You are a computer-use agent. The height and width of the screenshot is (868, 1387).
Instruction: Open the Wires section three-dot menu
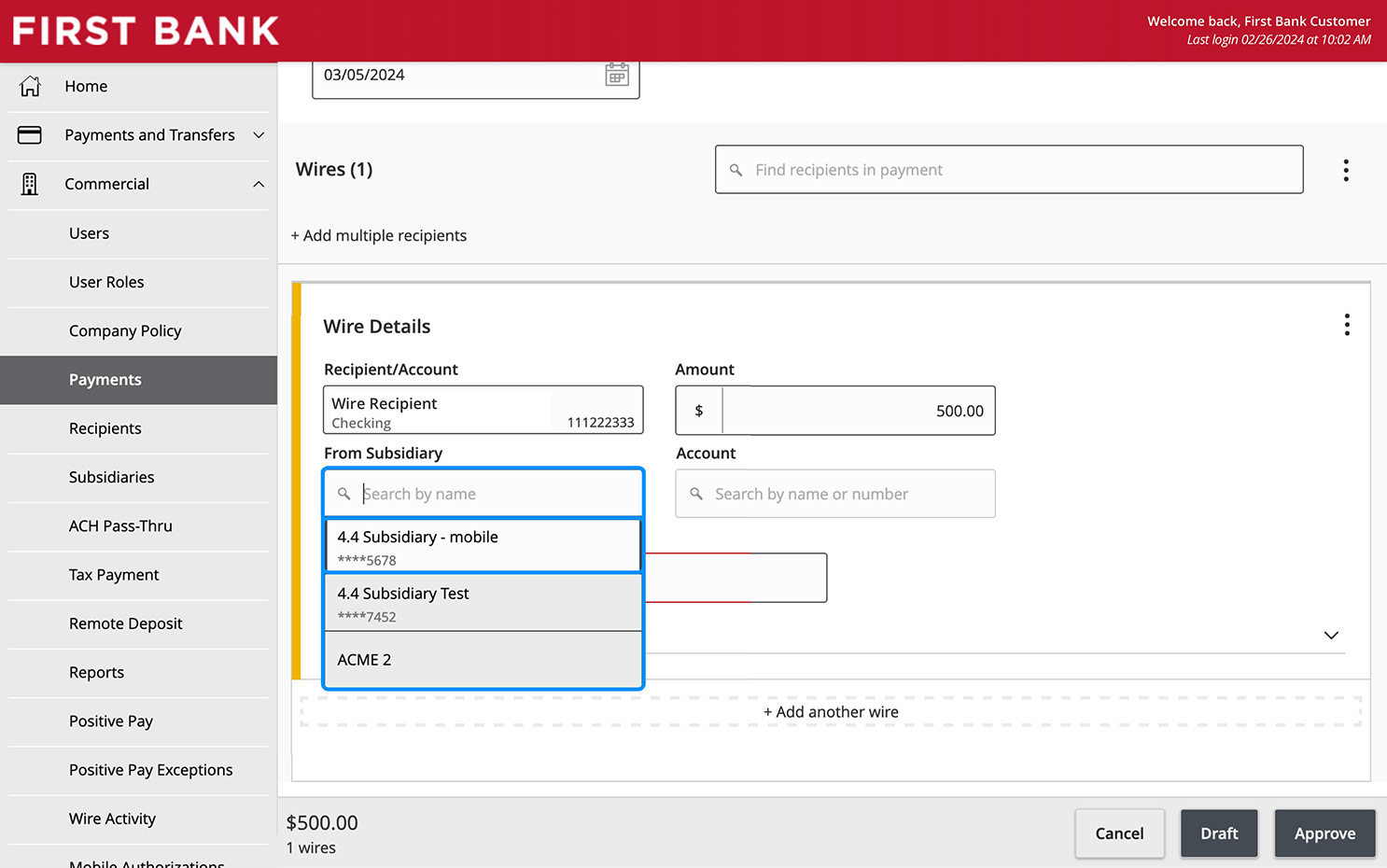(1345, 170)
